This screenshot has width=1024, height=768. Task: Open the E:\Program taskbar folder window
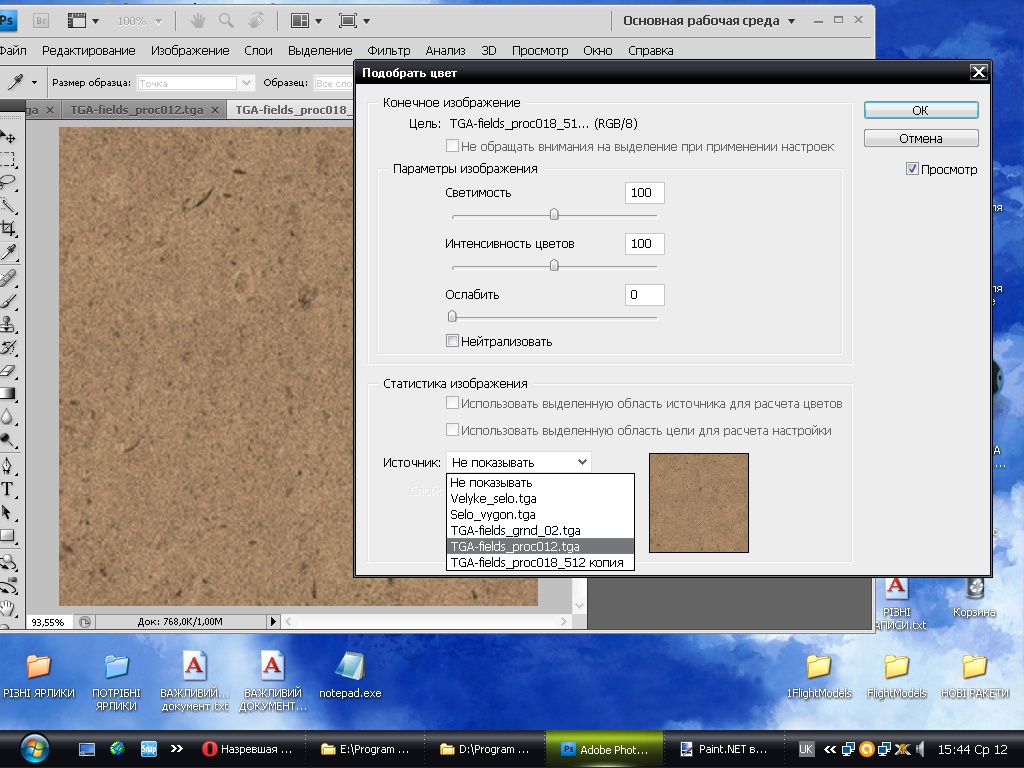pyautogui.click(x=367, y=749)
